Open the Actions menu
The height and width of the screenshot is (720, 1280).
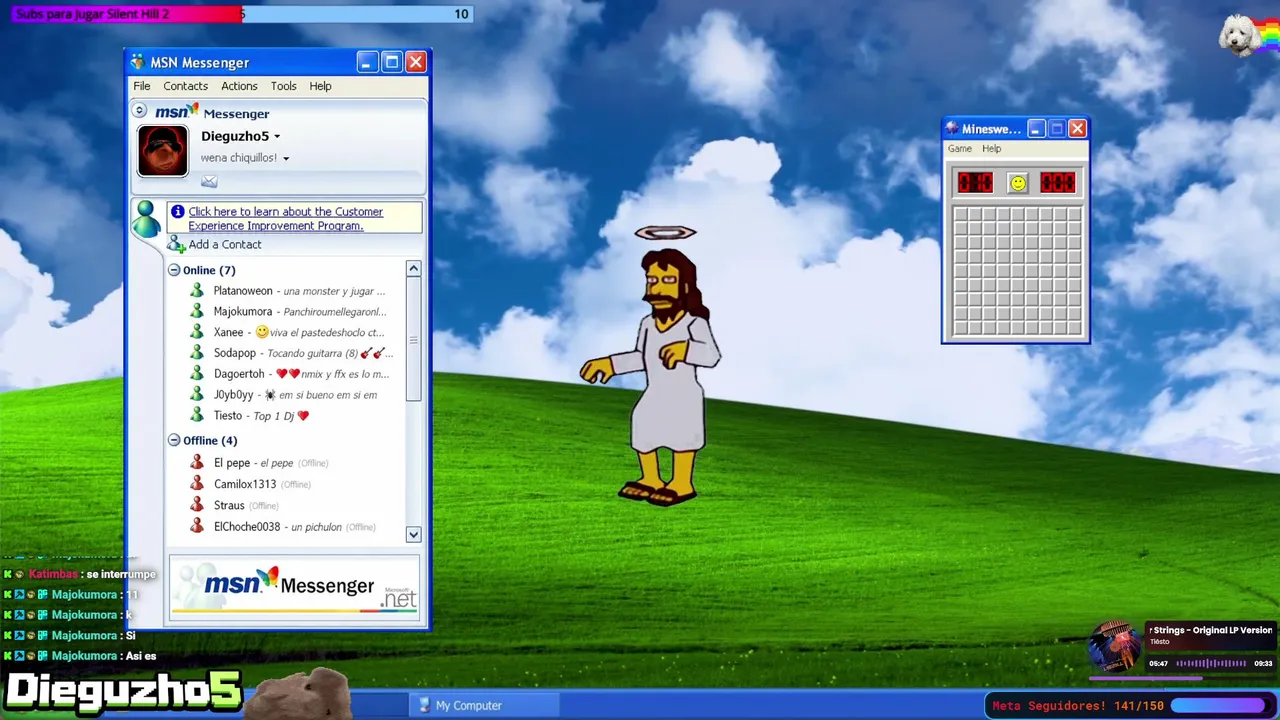[239, 86]
